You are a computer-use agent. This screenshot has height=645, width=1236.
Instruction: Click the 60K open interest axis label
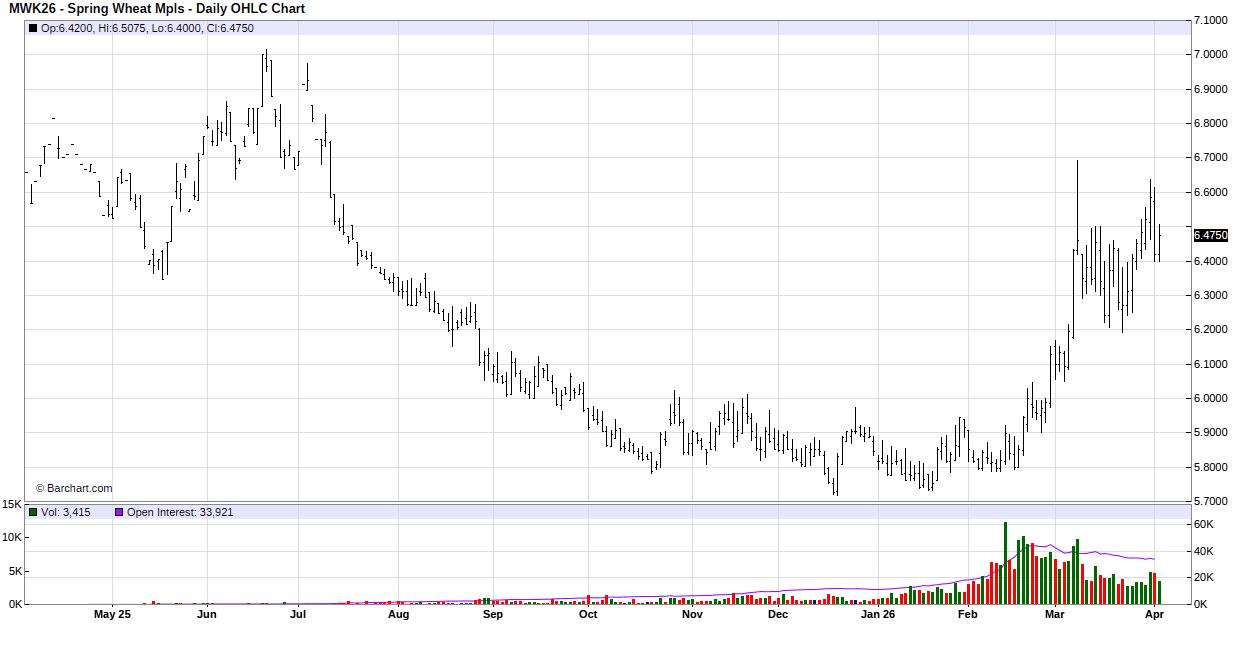[x=1204, y=525]
